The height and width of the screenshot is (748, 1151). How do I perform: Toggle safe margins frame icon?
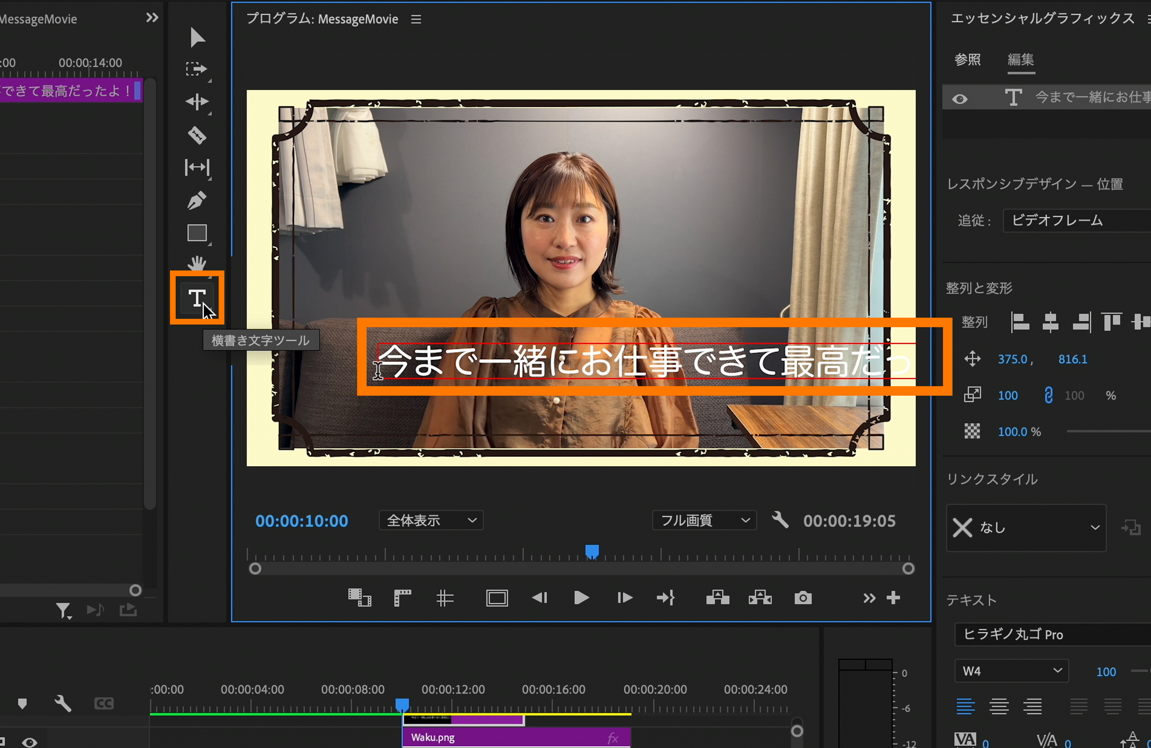pos(497,598)
